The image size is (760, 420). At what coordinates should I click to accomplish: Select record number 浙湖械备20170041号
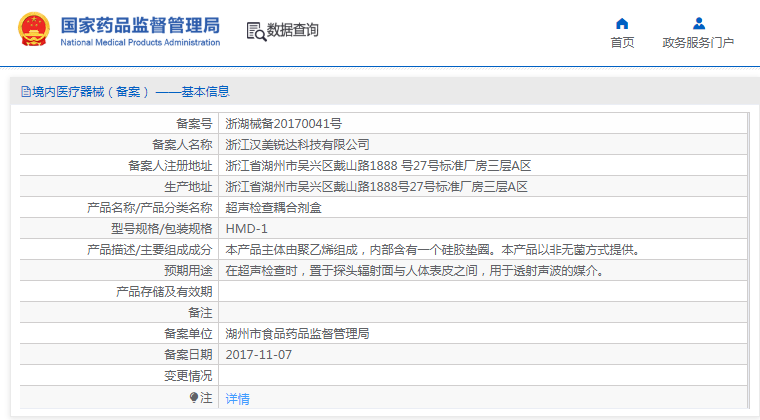284,124
